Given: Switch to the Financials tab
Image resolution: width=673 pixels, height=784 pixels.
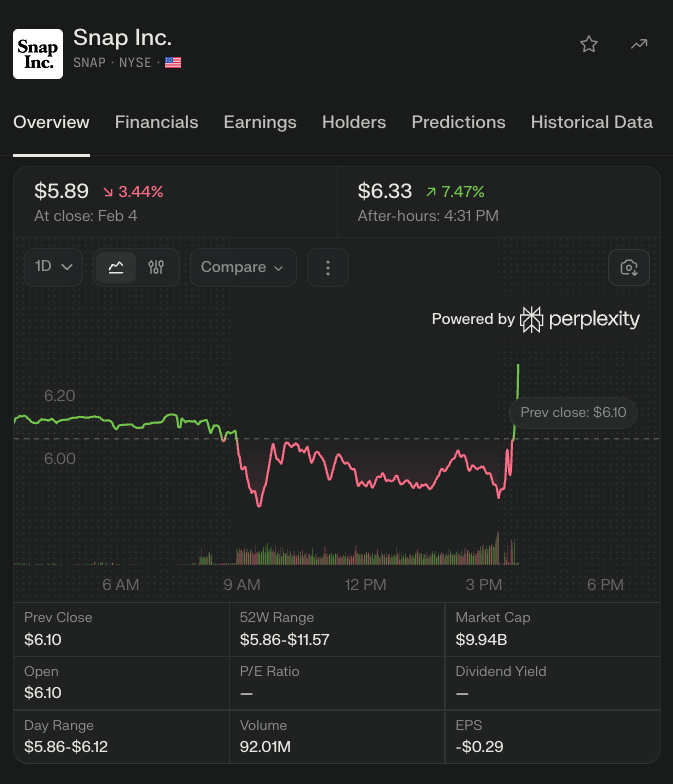Looking at the screenshot, I should point(156,122).
